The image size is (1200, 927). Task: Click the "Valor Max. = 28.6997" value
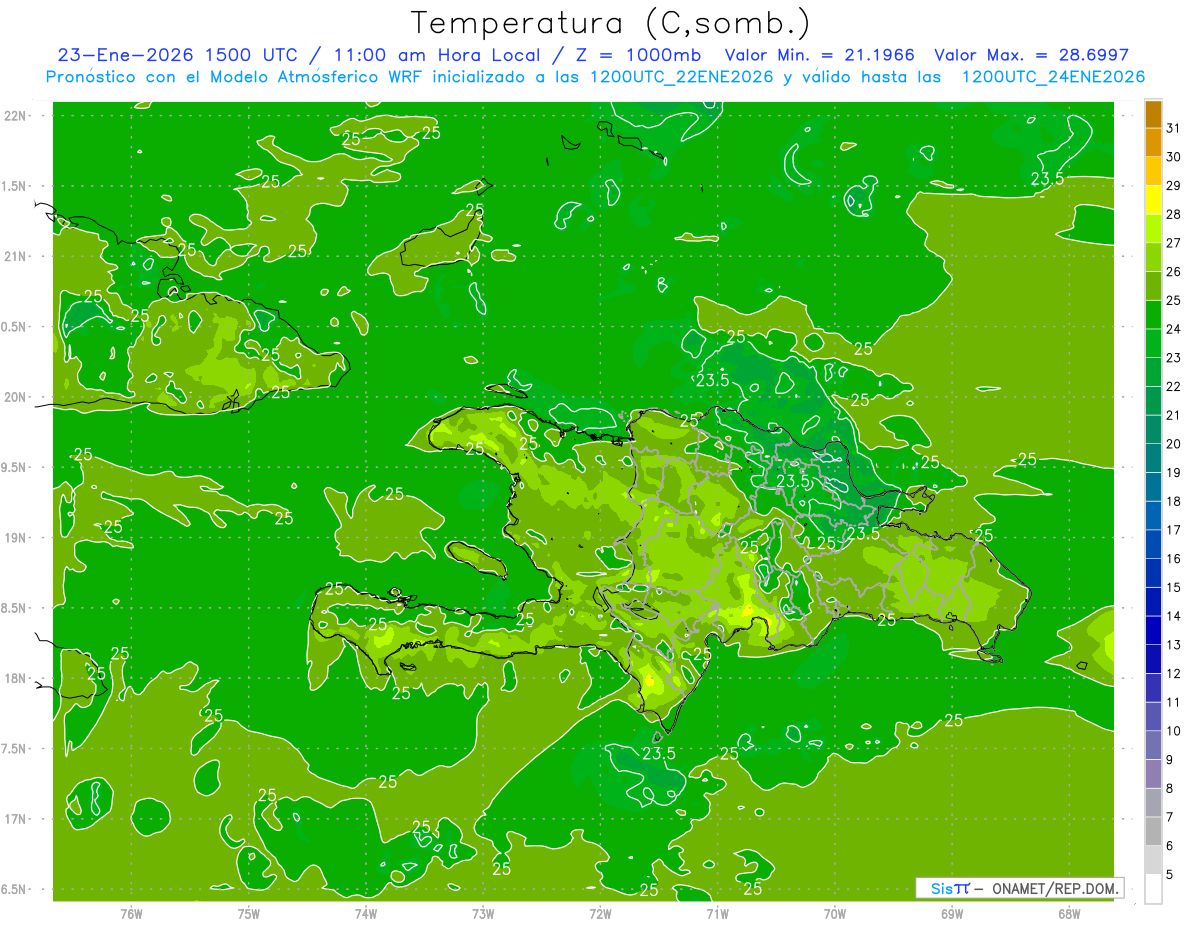point(1031,55)
